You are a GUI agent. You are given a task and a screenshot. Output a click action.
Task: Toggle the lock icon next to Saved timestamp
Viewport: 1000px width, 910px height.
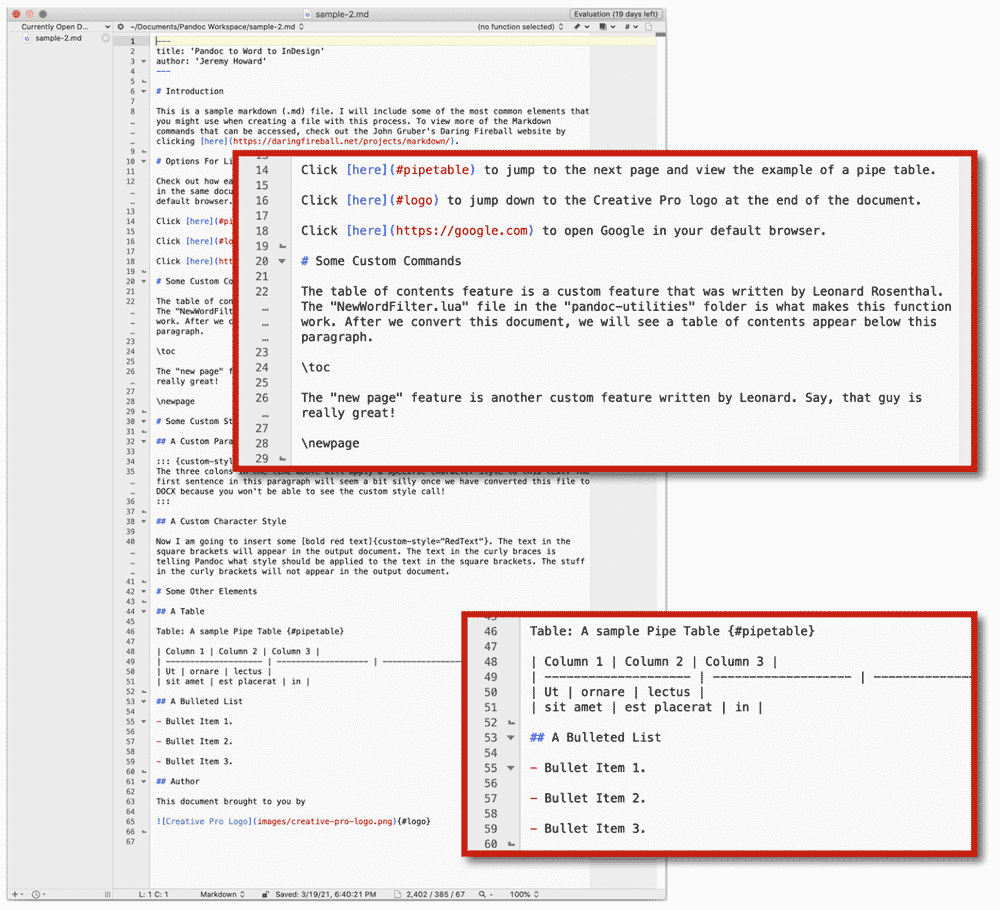click(x=265, y=894)
